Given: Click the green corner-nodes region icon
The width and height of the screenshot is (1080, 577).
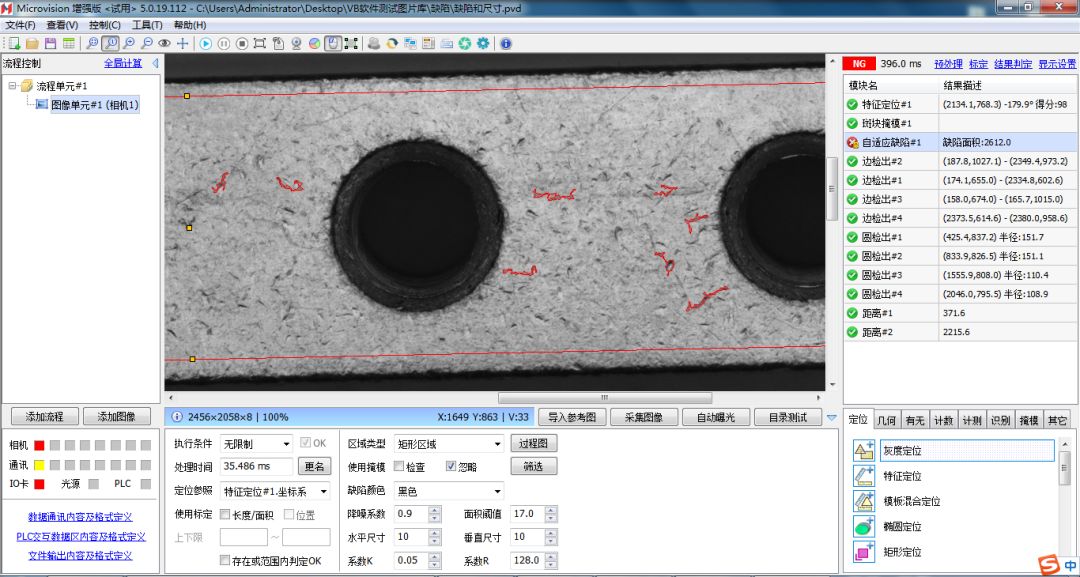Looking at the screenshot, I should (x=351, y=43).
